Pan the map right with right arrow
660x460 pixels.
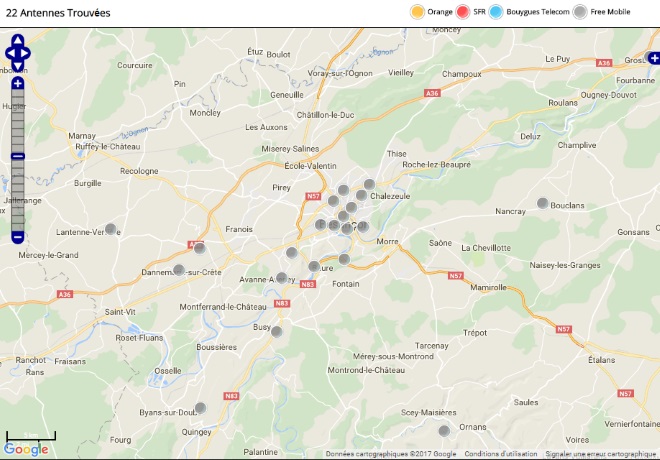(x=25, y=53)
